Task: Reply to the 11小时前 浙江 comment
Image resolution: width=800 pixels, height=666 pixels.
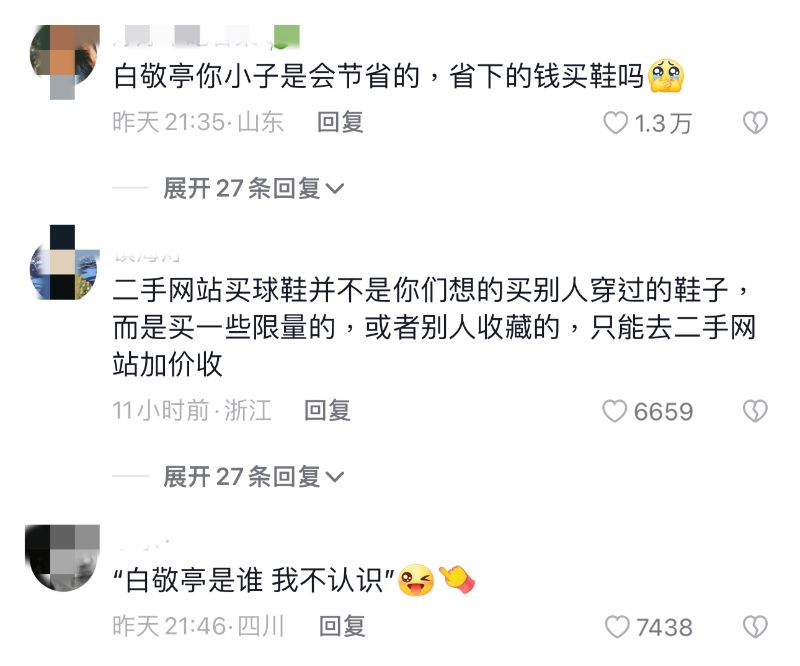Action: coord(327,410)
